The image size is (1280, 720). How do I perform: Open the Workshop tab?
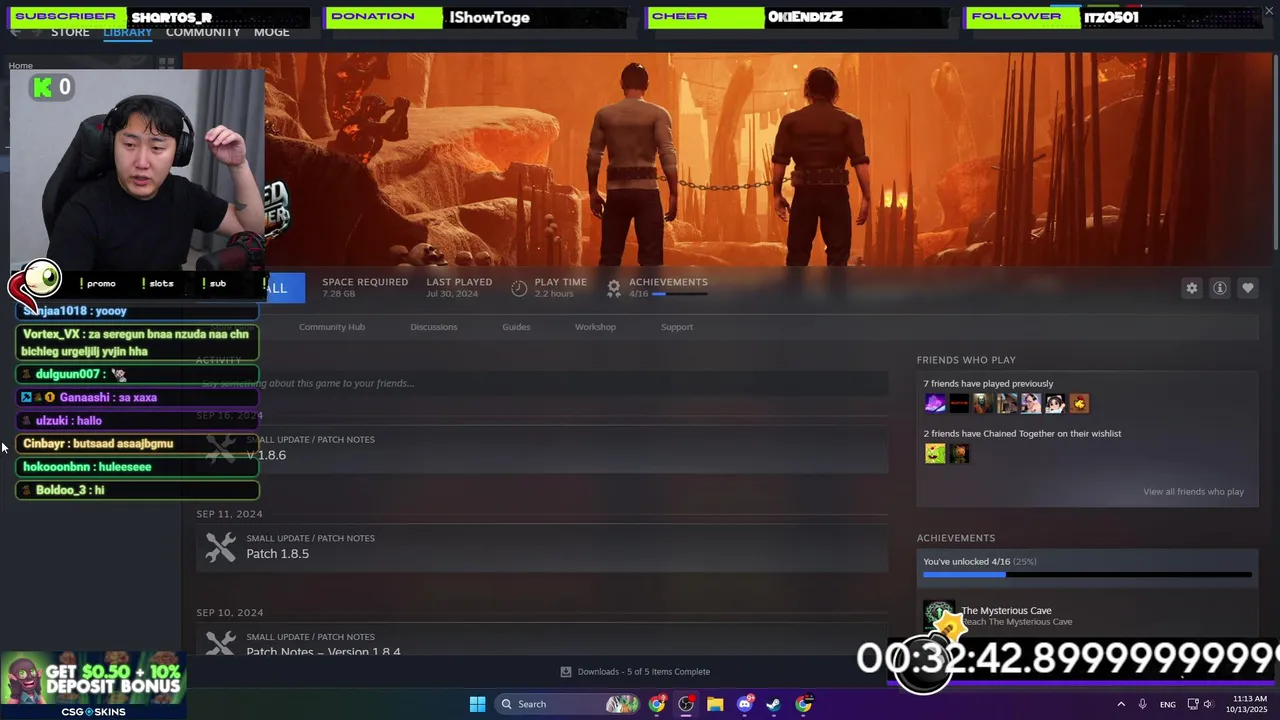tap(595, 327)
